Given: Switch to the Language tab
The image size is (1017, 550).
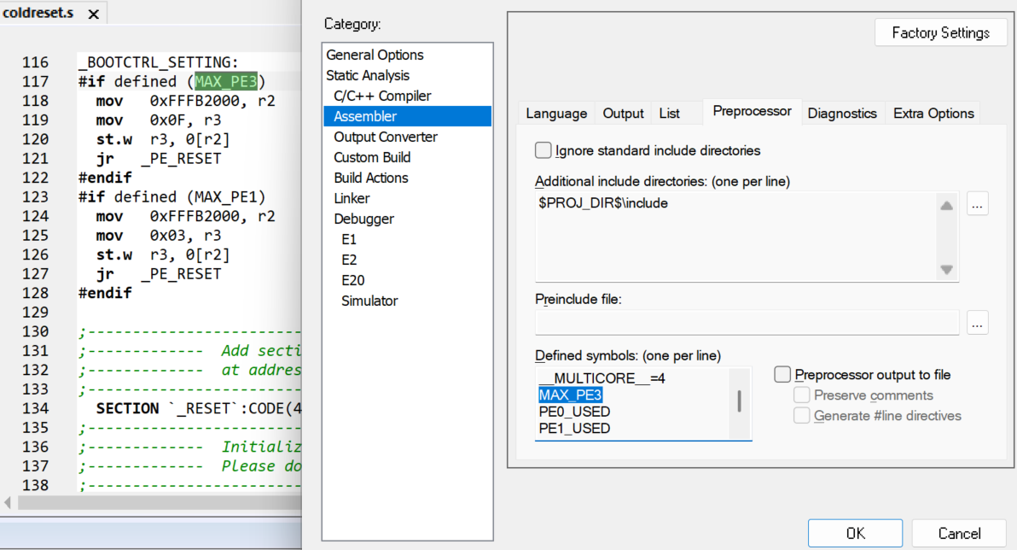Looking at the screenshot, I should pyautogui.click(x=556, y=113).
